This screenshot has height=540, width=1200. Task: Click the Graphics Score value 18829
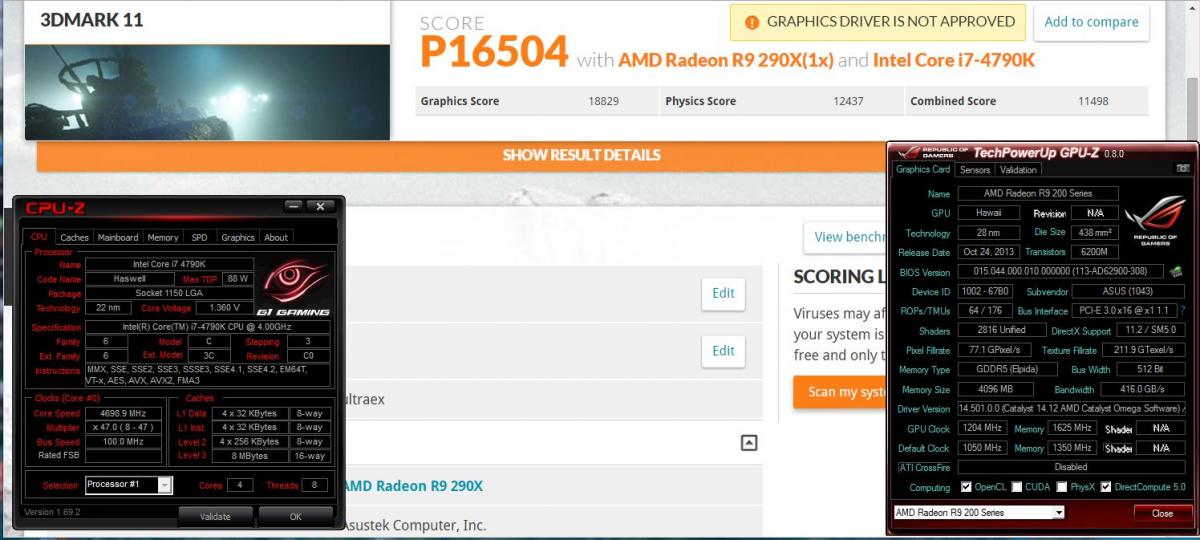(603, 101)
